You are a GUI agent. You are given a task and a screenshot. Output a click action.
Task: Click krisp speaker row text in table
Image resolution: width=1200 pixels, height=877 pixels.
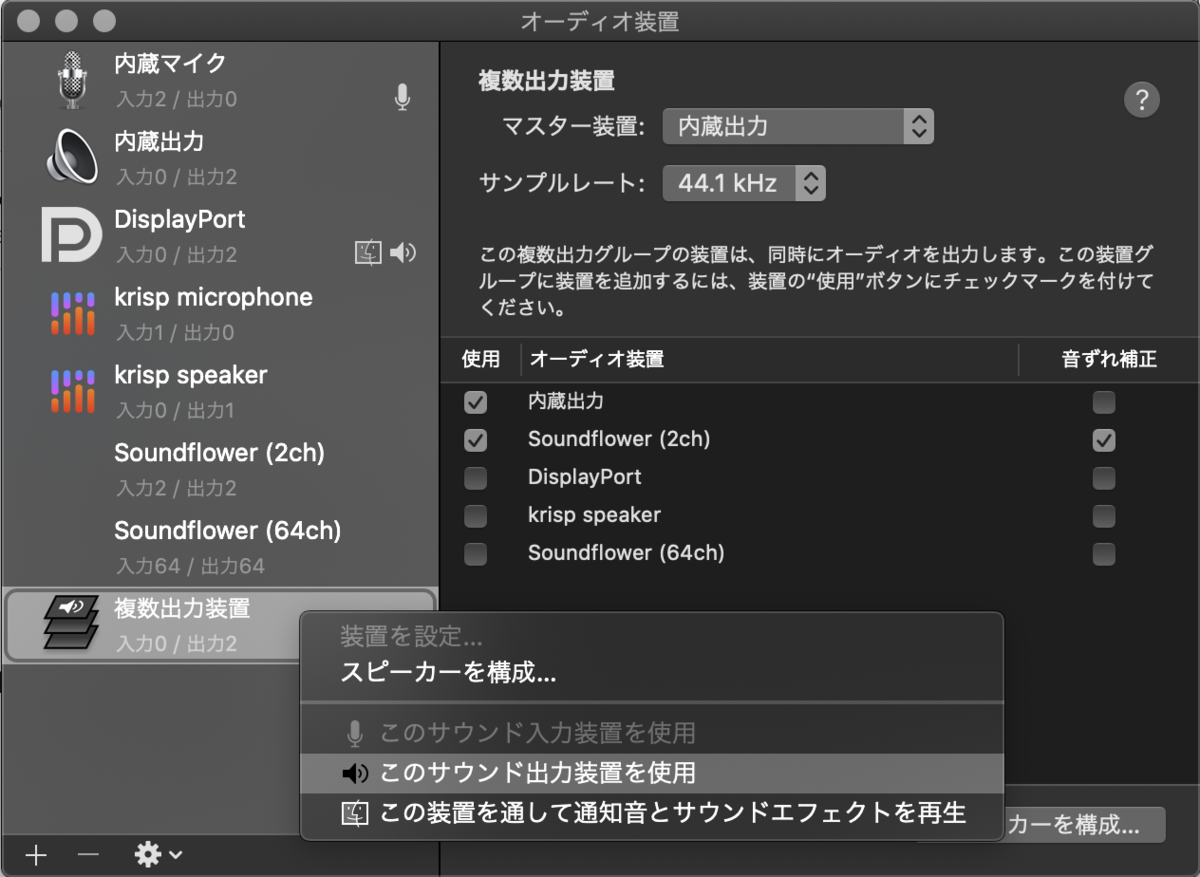click(x=594, y=515)
